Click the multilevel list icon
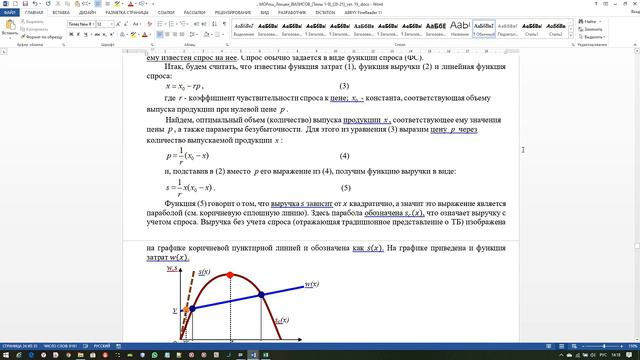The height and width of the screenshot is (360, 640). 184,24
